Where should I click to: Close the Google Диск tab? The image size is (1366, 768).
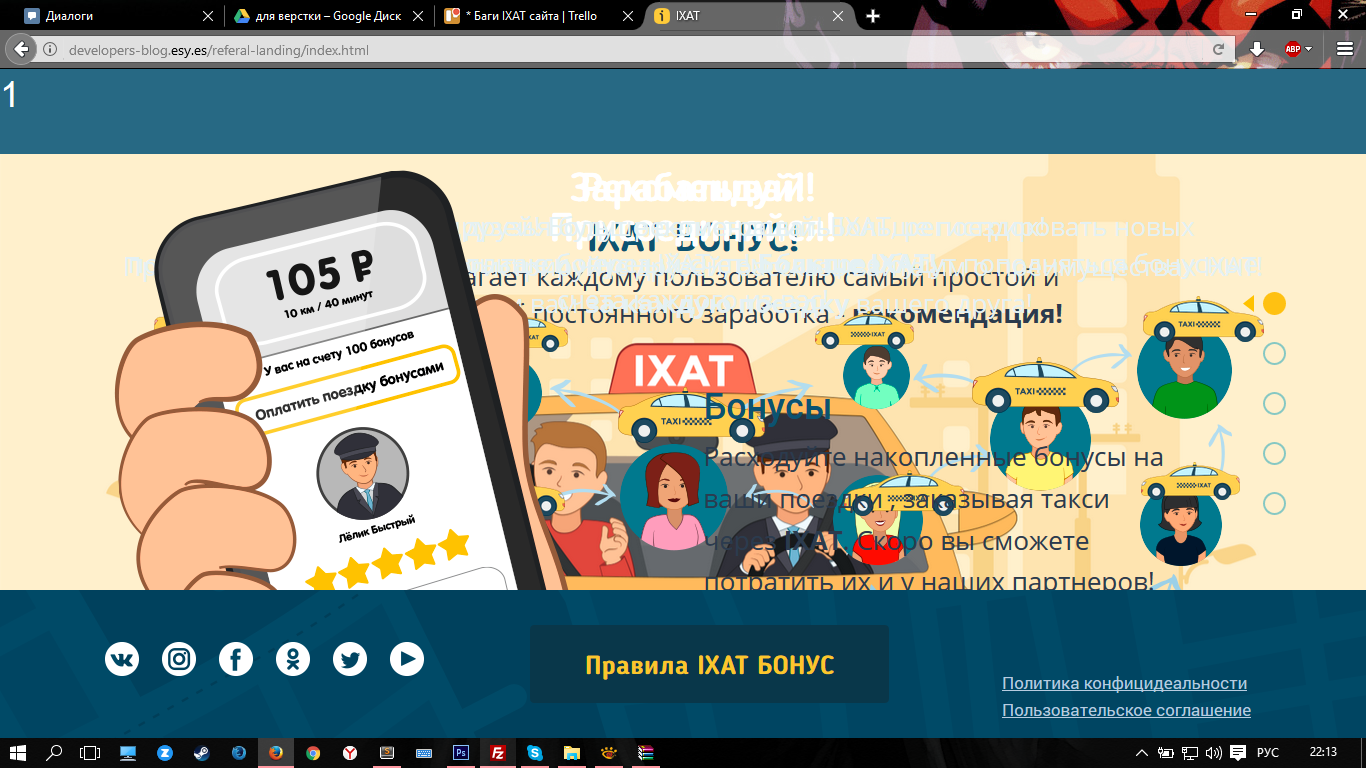tap(418, 16)
